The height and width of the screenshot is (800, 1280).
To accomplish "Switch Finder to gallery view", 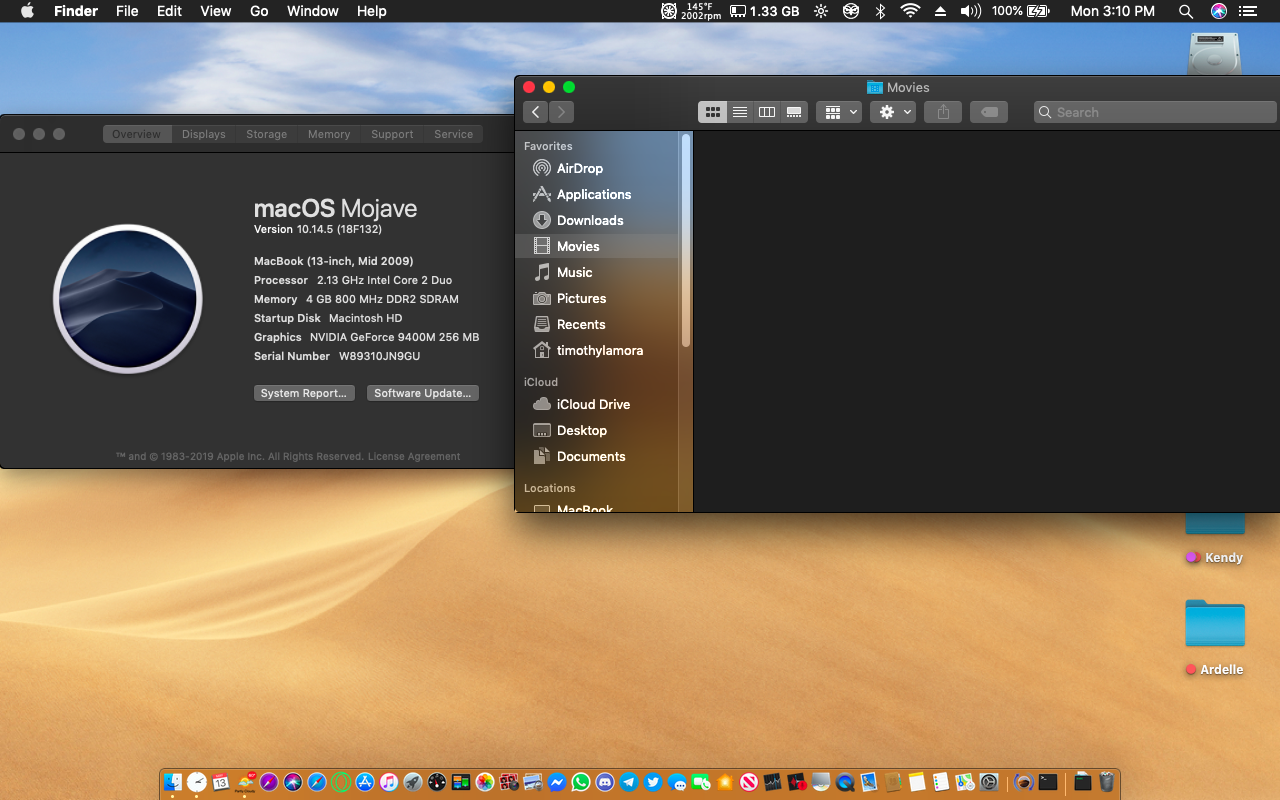I will [x=794, y=112].
